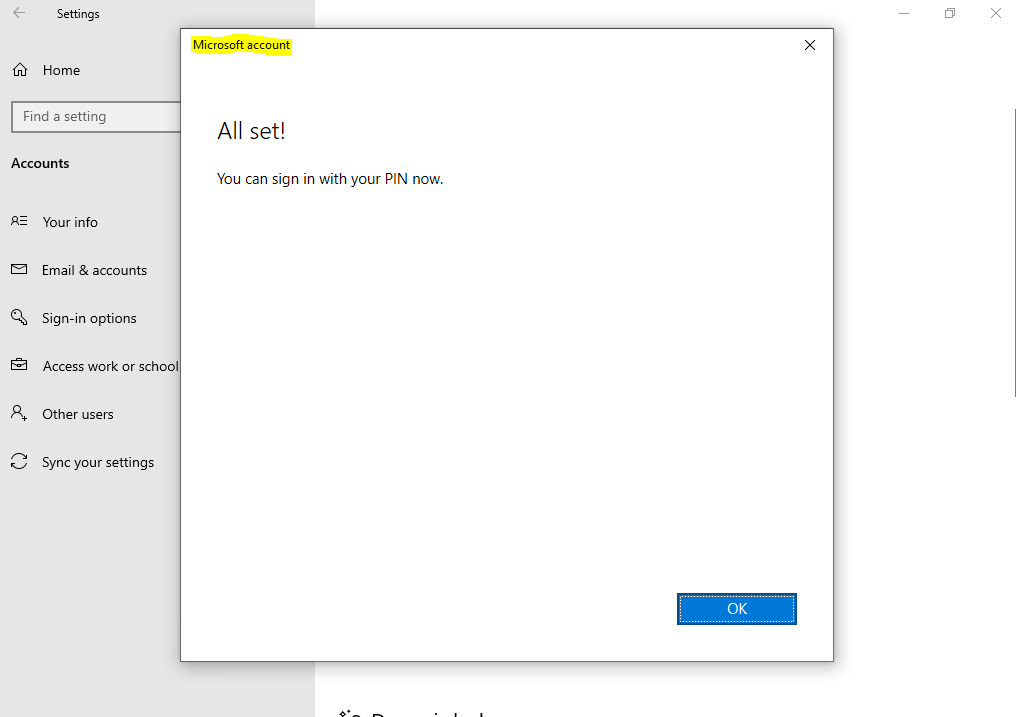Viewport: 1016px width, 717px height.
Task: Focus the Find a setting search box
Action: pos(96,117)
